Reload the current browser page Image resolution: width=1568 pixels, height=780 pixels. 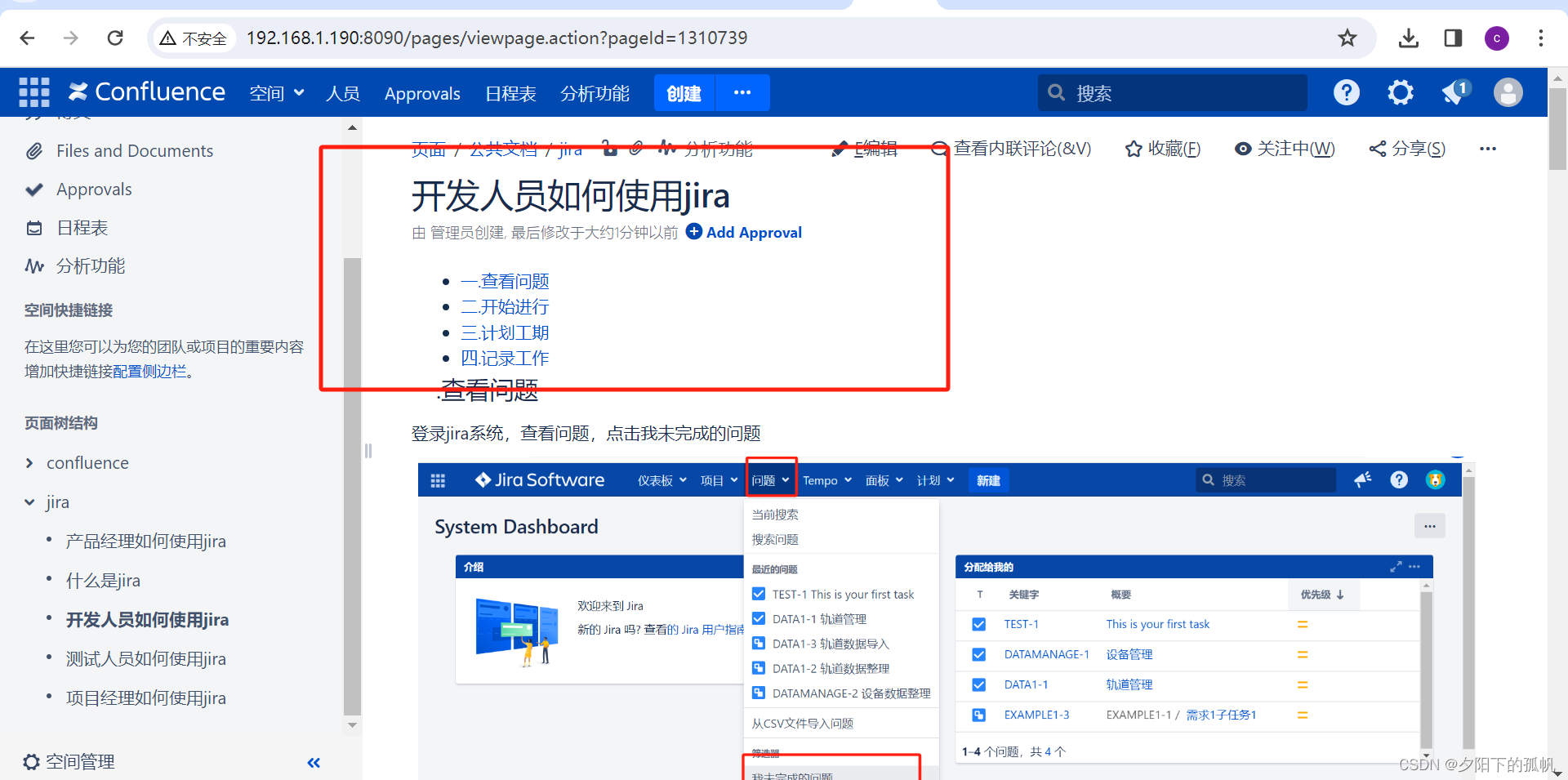115,38
